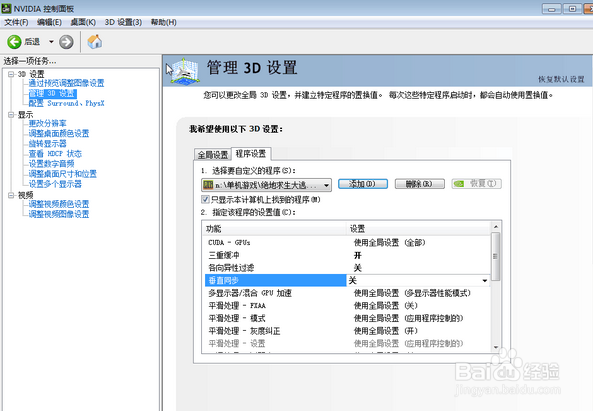
Task: Open 查看 HDCP 状态 task link
Action: click(x=55, y=154)
